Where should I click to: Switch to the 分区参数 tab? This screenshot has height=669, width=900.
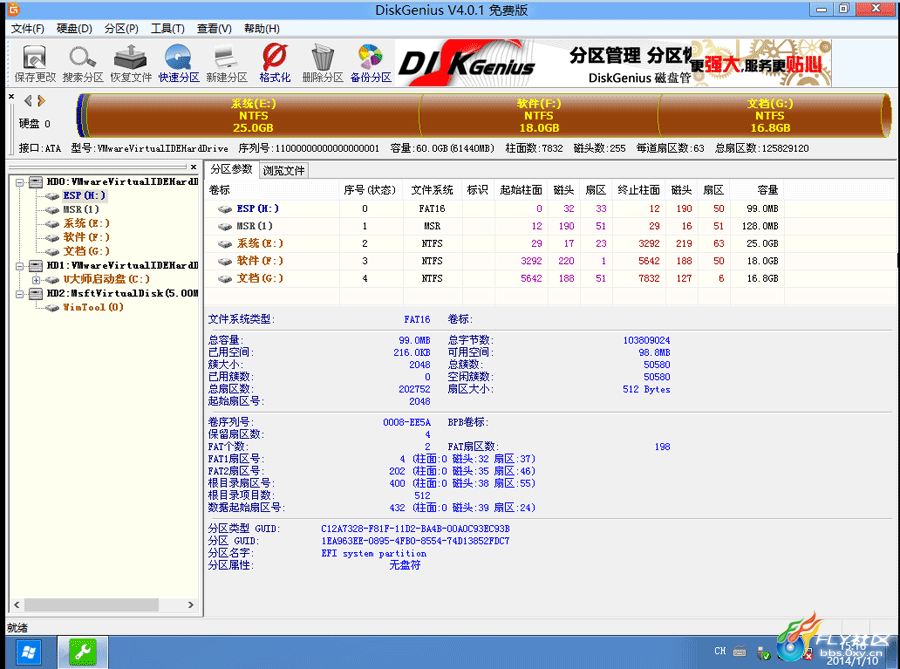(x=231, y=169)
